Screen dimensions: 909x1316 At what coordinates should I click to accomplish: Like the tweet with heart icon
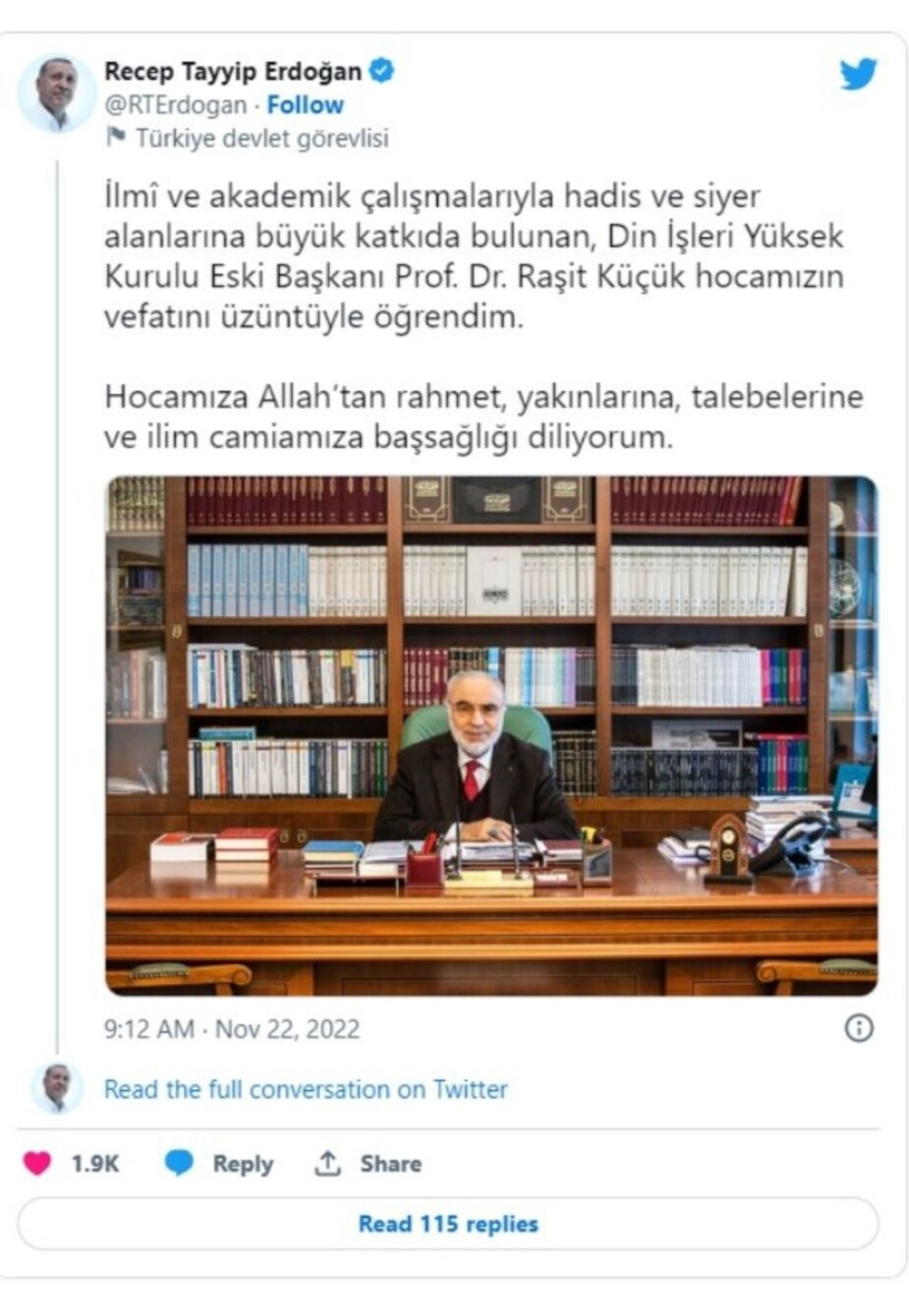(37, 1164)
